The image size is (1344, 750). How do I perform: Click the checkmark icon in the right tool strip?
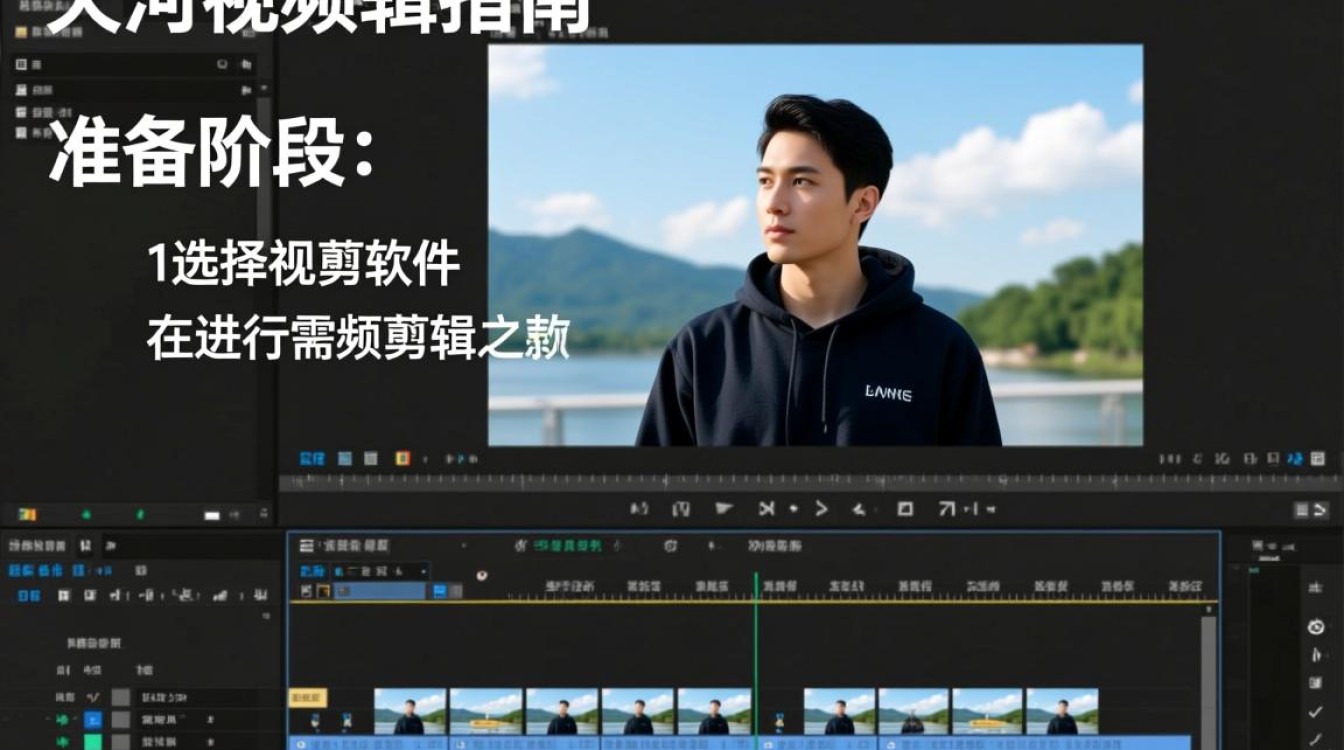[1316, 712]
